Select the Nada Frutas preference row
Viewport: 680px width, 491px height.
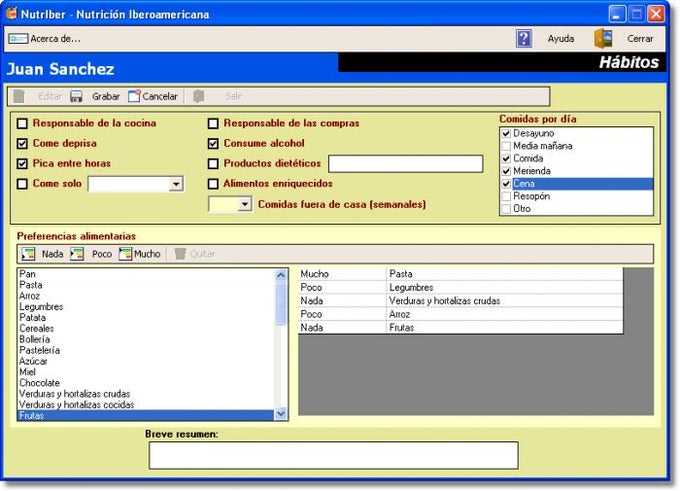click(x=461, y=328)
